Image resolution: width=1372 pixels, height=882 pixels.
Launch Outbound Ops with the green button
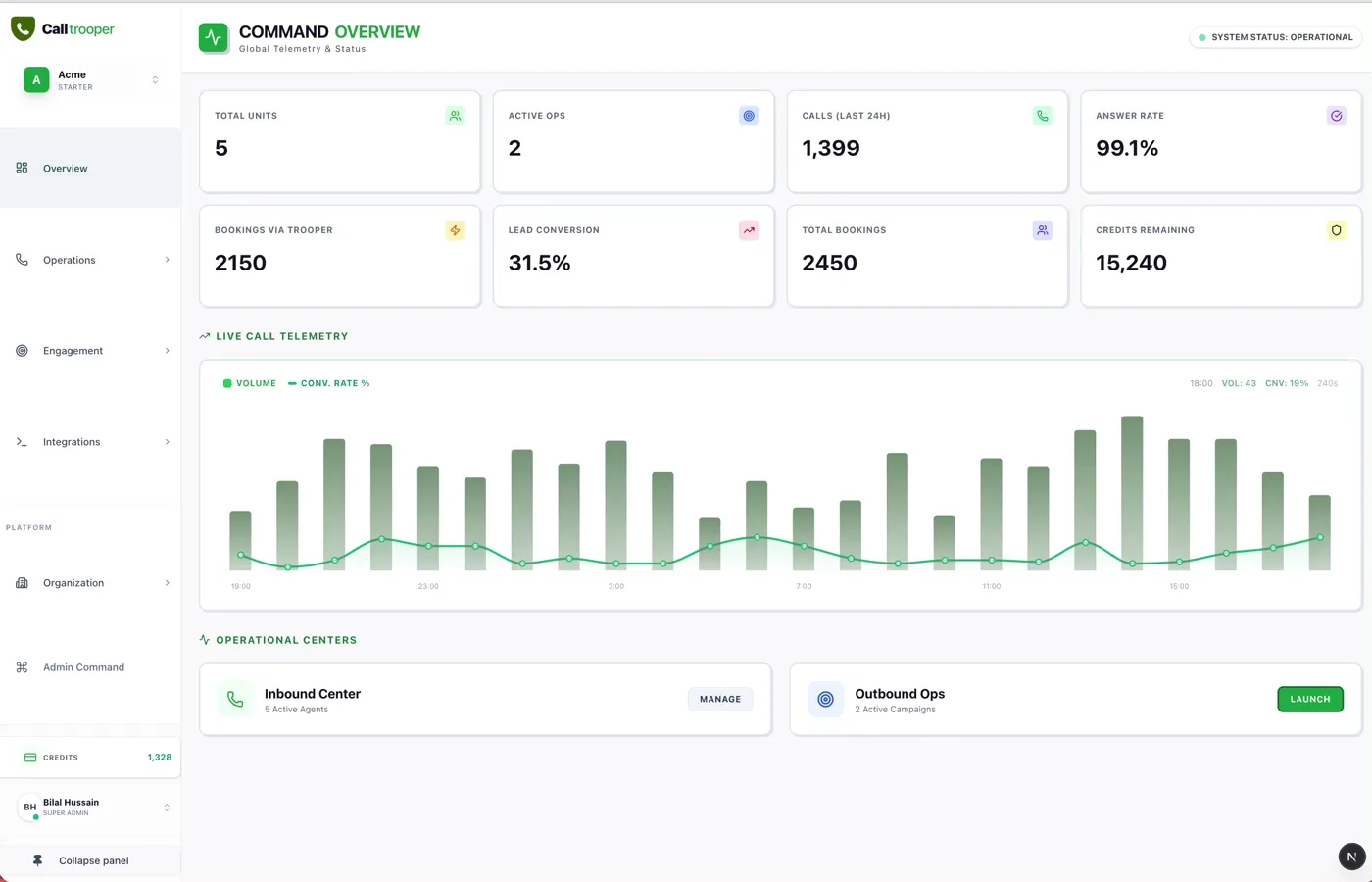[1309, 699]
